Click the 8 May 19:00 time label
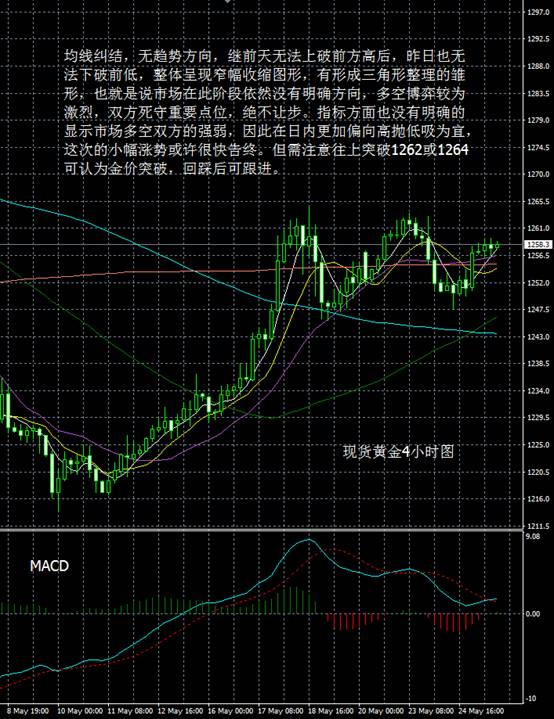Screen dimensions: 554x719 pos(28,711)
